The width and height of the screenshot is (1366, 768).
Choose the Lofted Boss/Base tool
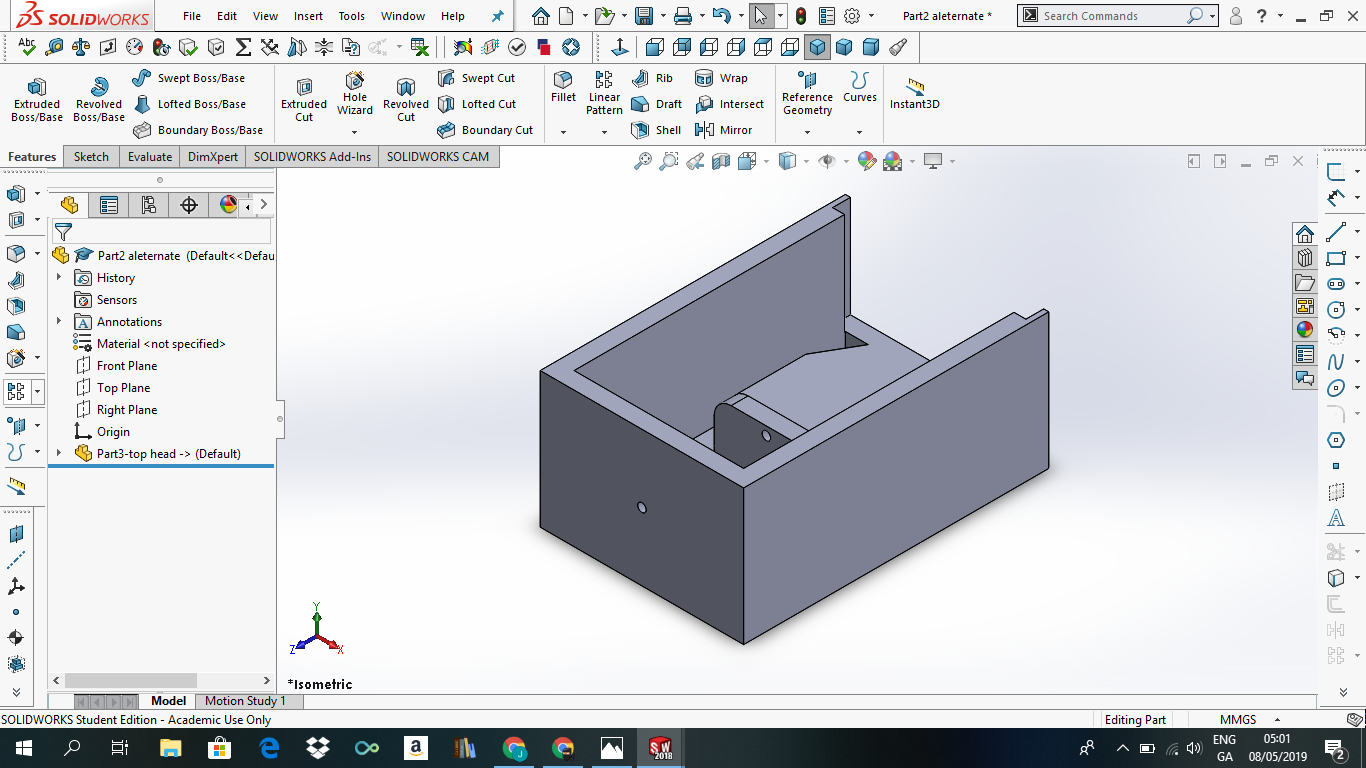click(189, 104)
